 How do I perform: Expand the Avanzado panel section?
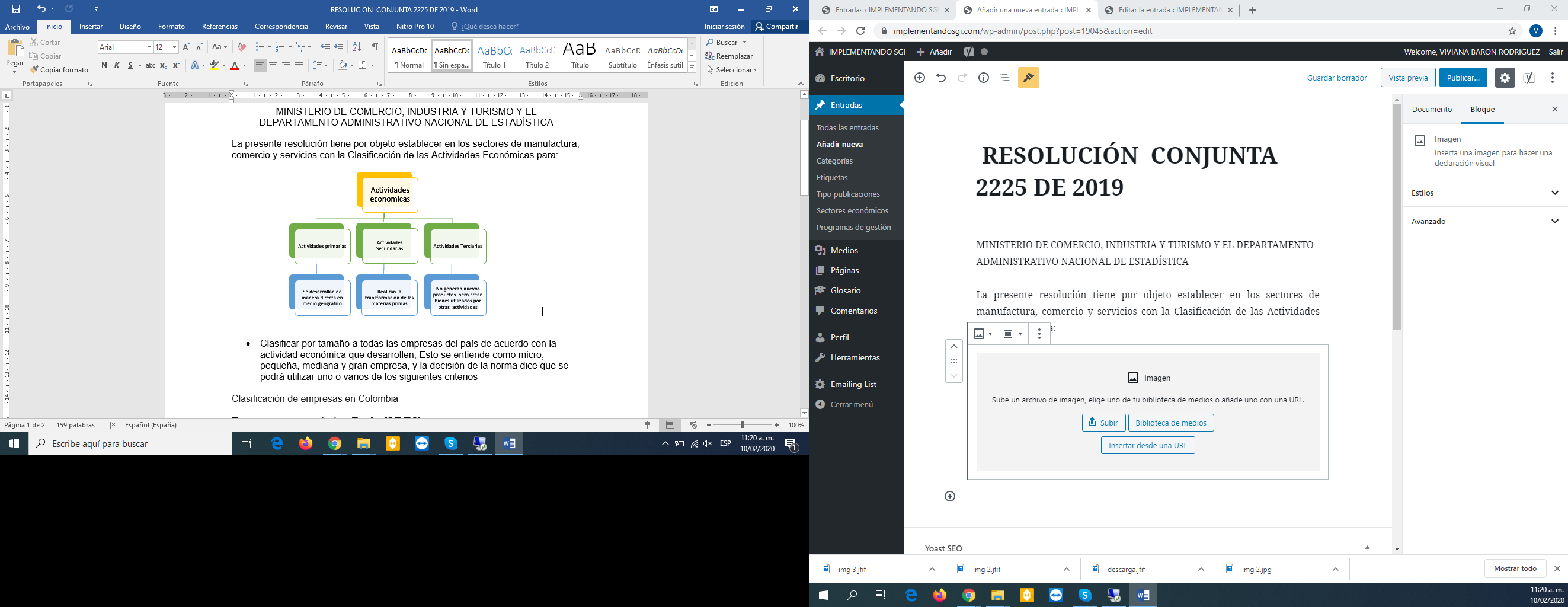[x=1484, y=222]
